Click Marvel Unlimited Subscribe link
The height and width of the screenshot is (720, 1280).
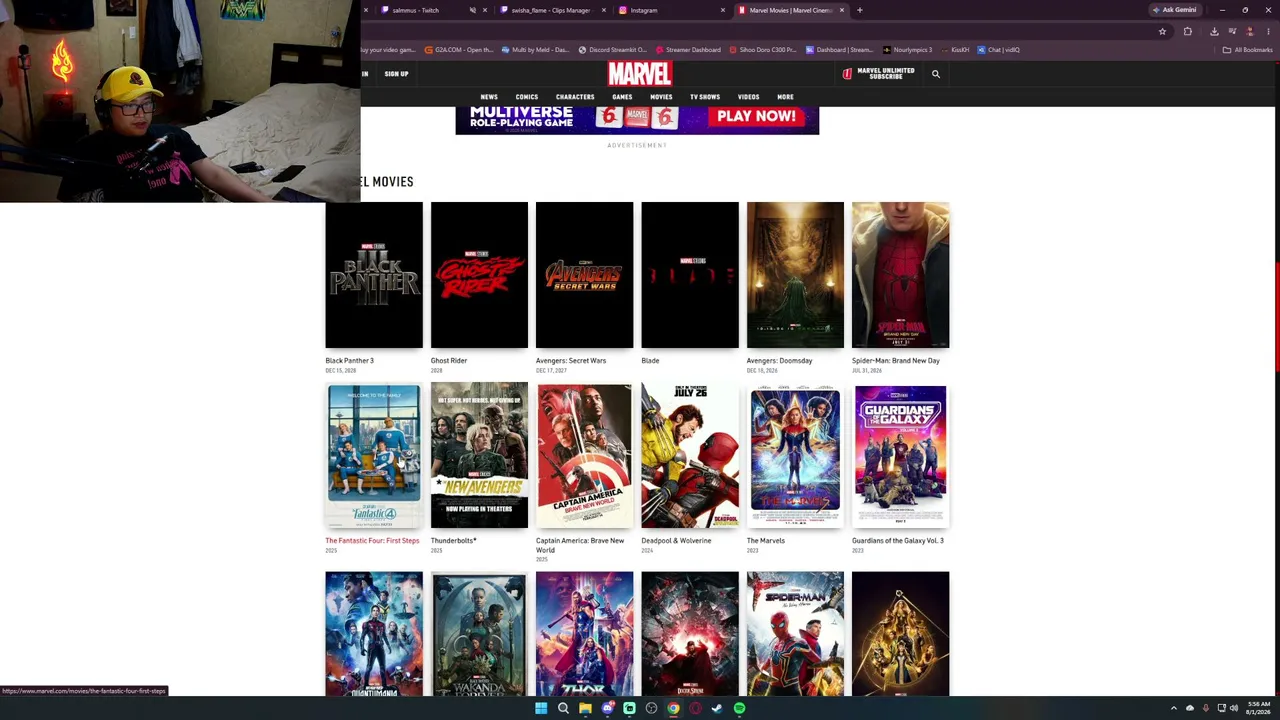pyautogui.click(x=886, y=74)
